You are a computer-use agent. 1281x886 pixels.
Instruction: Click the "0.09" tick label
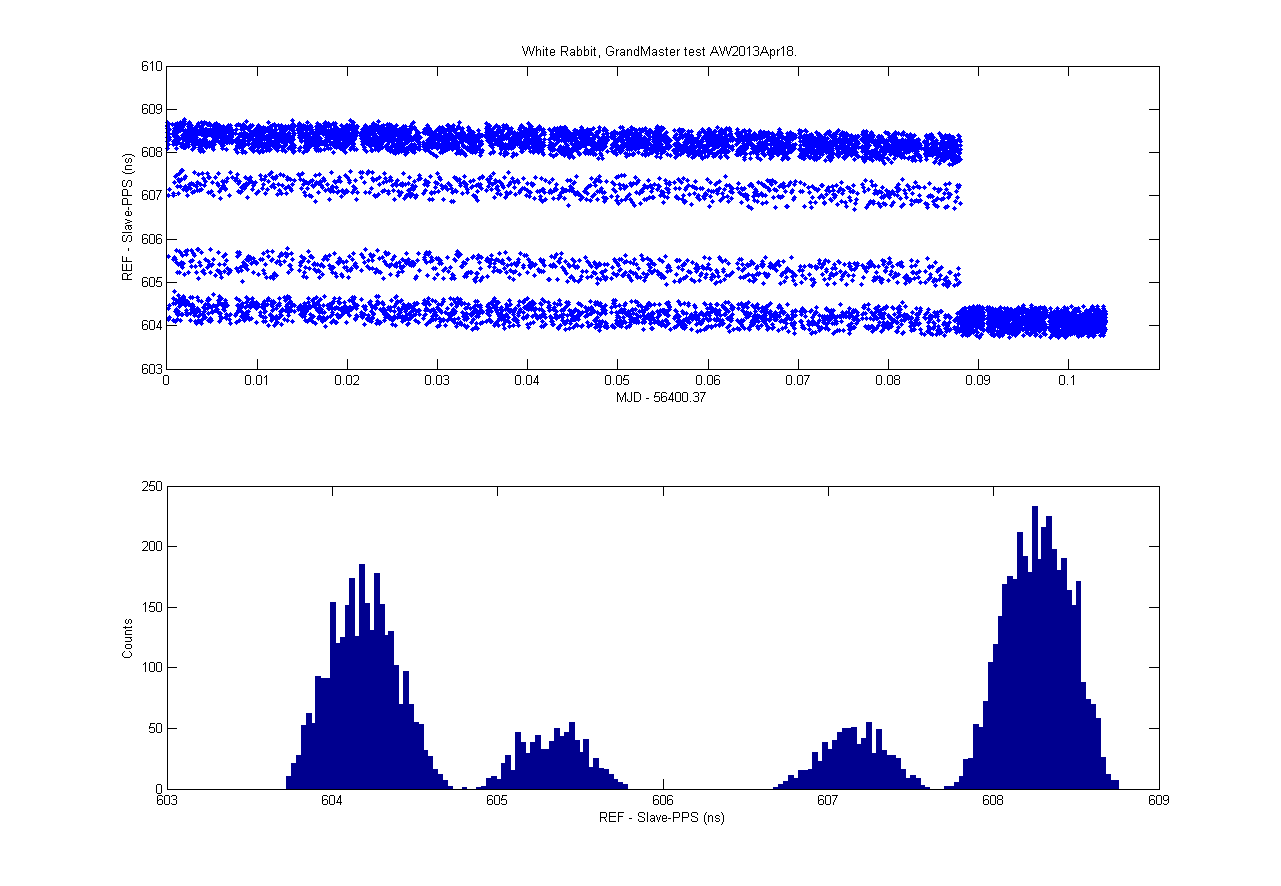pyautogui.click(x=978, y=381)
